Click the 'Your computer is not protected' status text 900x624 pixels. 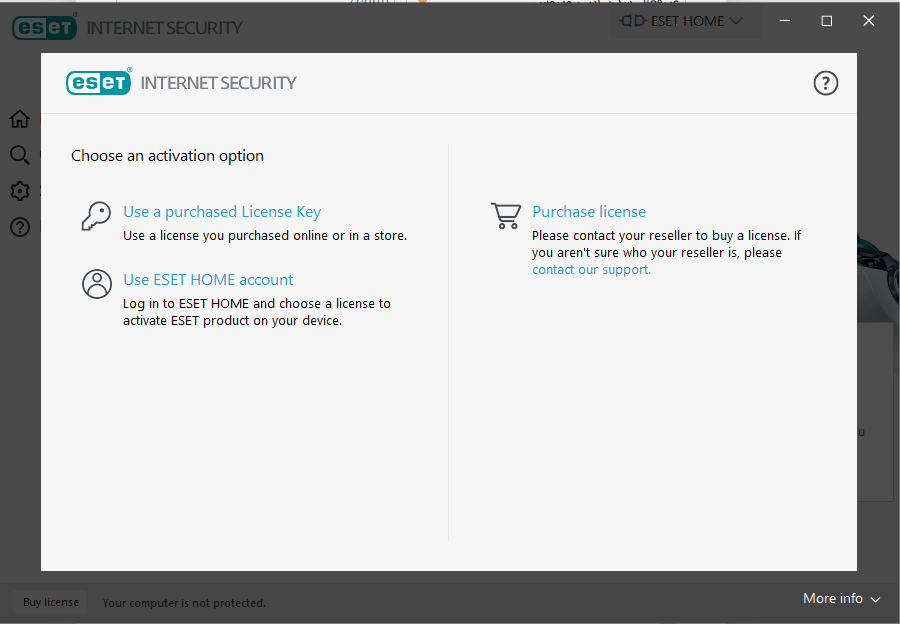coord(184,603)
